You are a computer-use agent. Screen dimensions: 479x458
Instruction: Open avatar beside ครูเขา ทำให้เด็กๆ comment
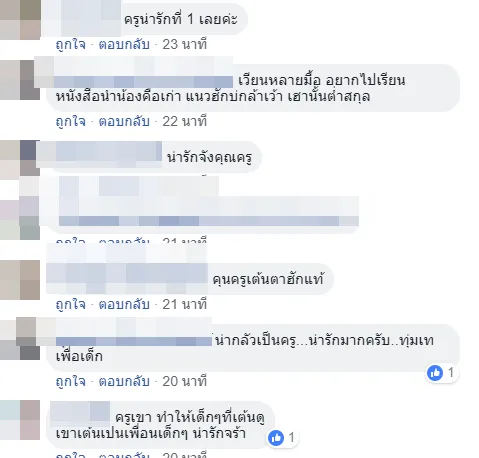[x=20, y=420]
